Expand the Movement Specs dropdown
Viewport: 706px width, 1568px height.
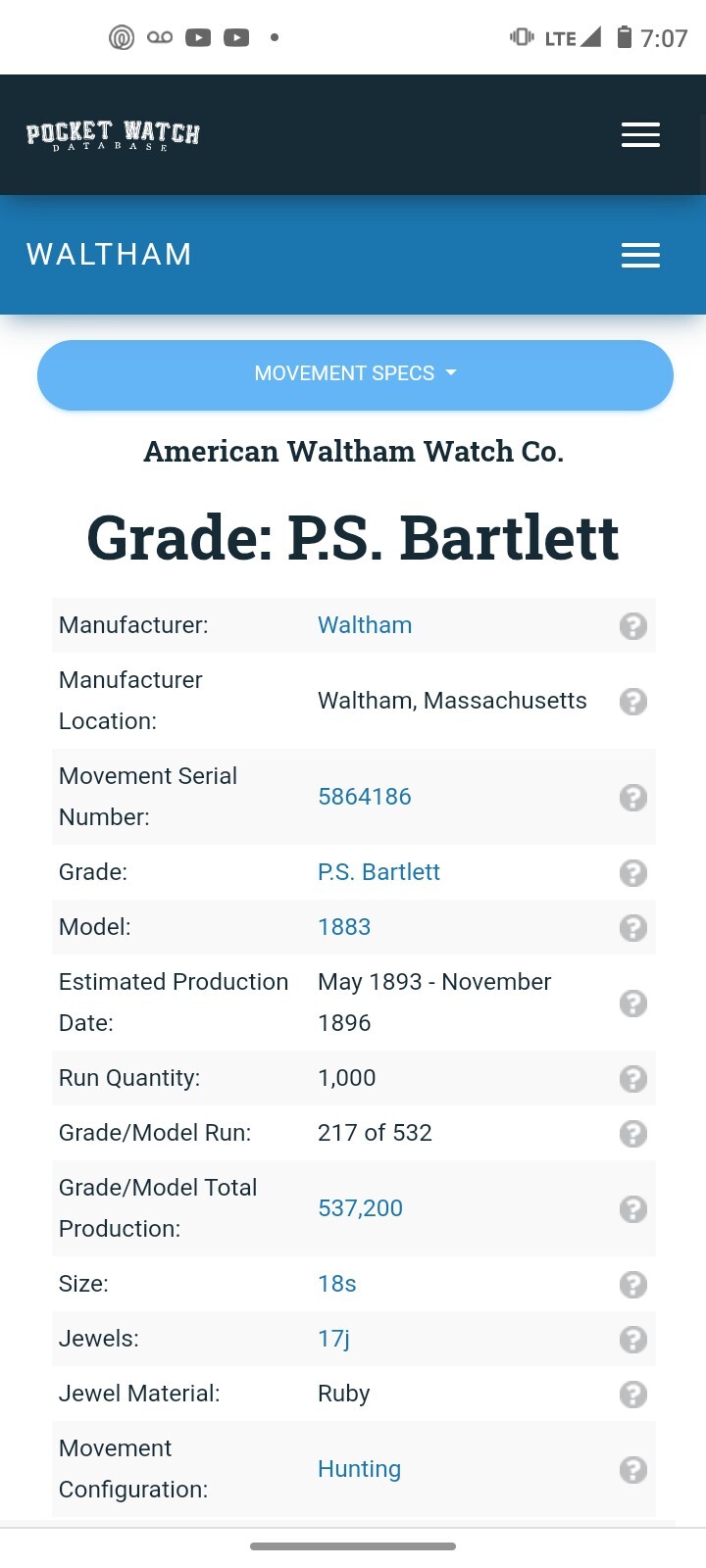[355, 374]
